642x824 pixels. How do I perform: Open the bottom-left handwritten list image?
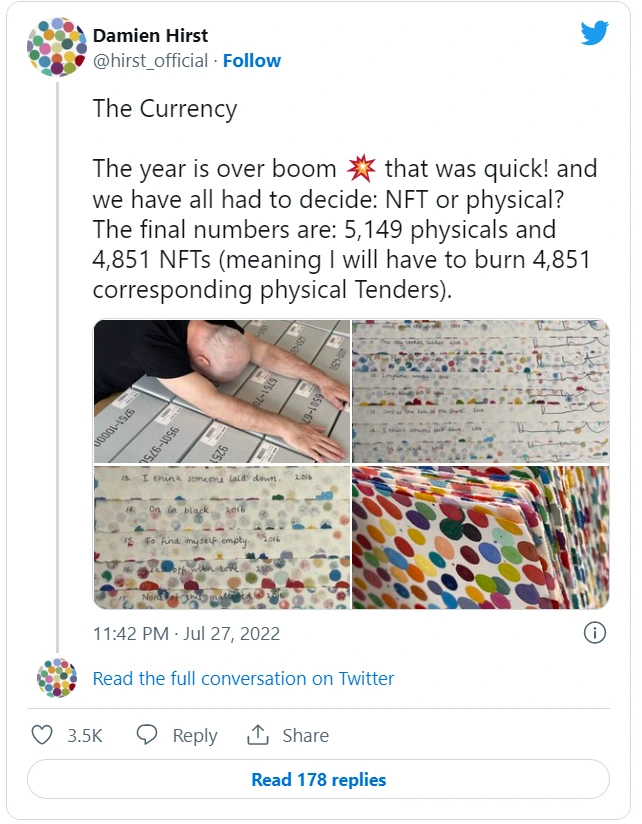click(220, 535)
